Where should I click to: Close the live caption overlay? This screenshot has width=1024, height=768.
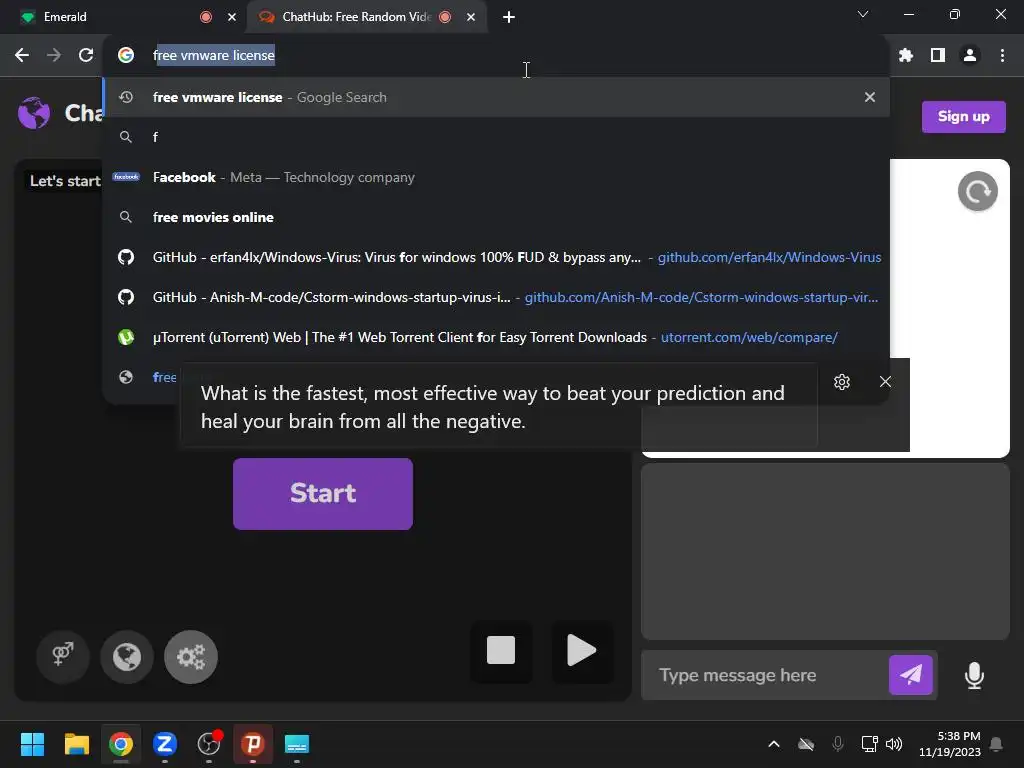pos(885,382)
